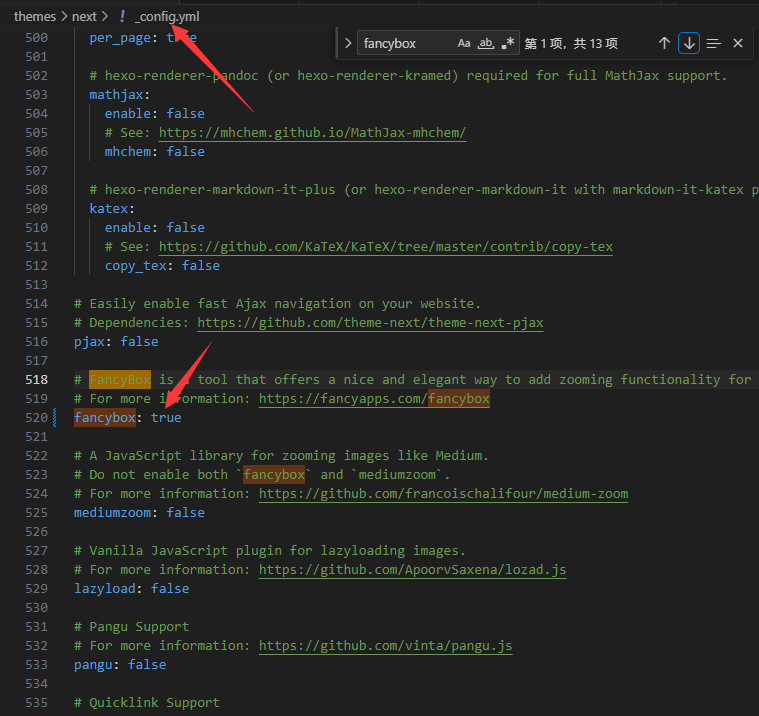Open 'themes' breadcrumb segment

click(35, 16)
